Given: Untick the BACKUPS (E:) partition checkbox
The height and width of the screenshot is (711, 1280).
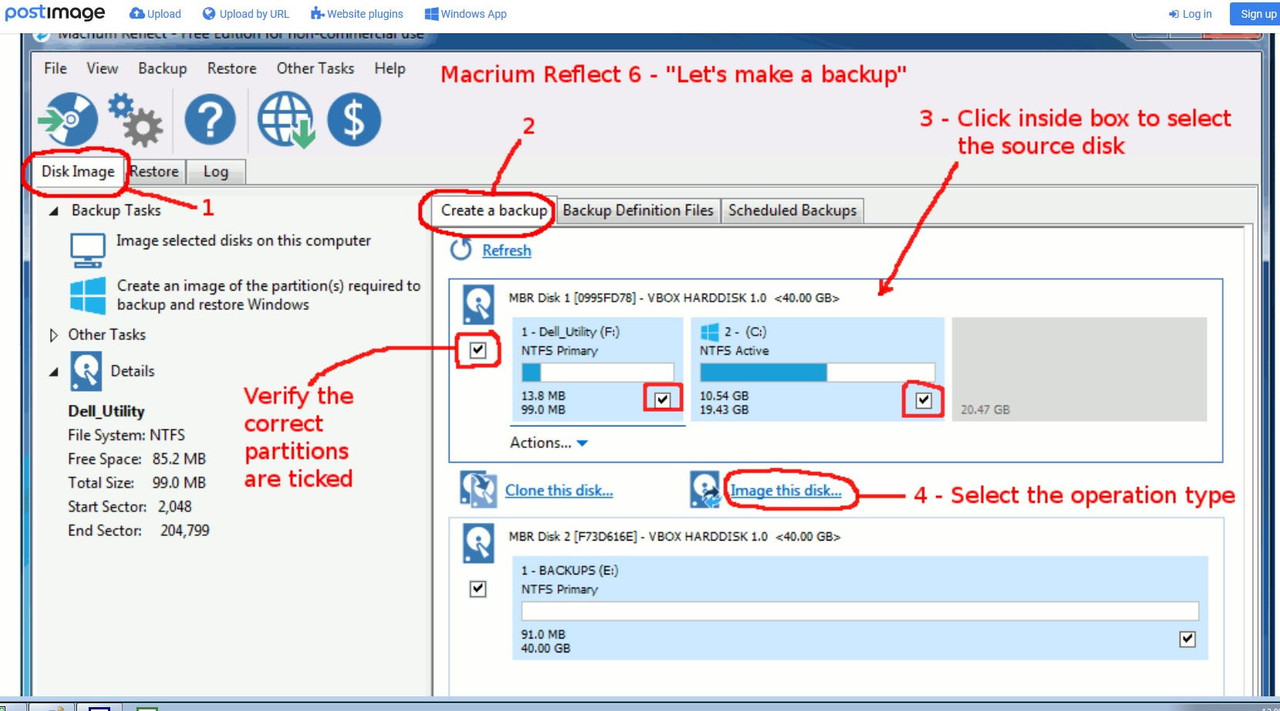Looking at the screenshot, I should pos(1187,639).
